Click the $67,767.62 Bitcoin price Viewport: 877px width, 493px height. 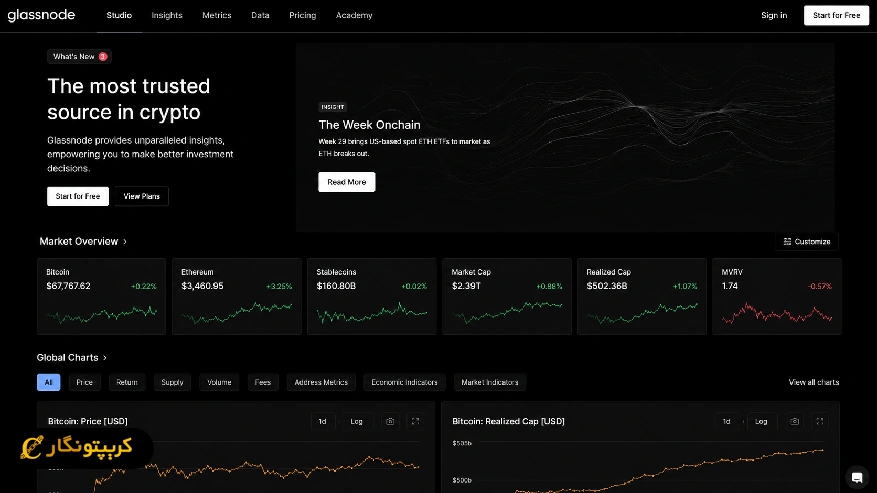[68, 286]
